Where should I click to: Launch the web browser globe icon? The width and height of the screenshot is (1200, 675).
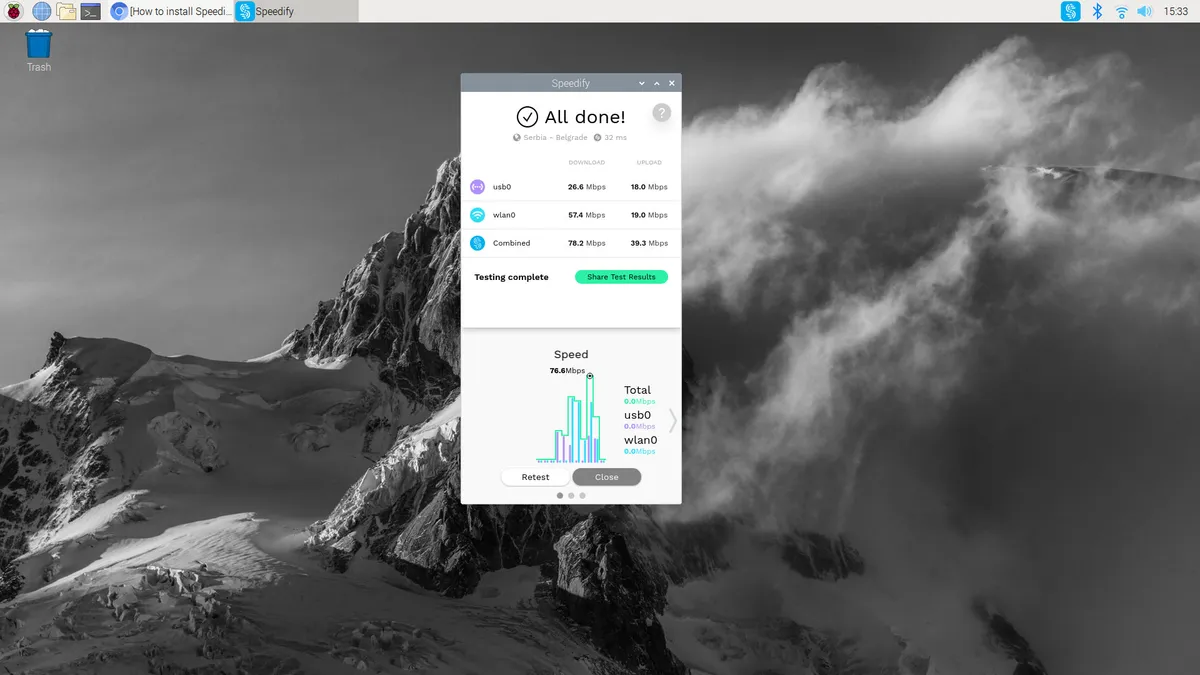[41, 12]
